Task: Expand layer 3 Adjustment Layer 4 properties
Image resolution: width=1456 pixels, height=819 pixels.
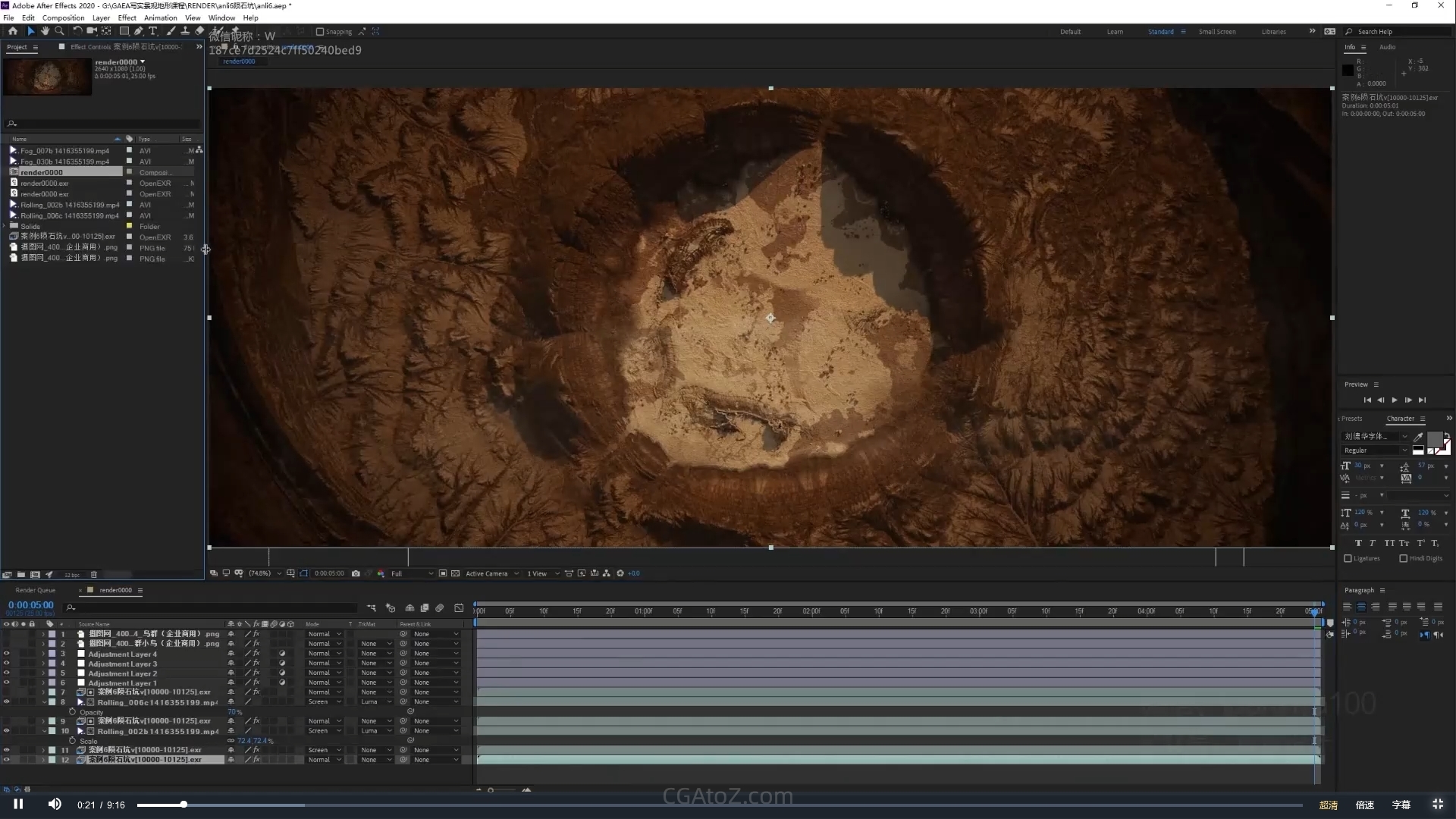Action: (43, 654)
